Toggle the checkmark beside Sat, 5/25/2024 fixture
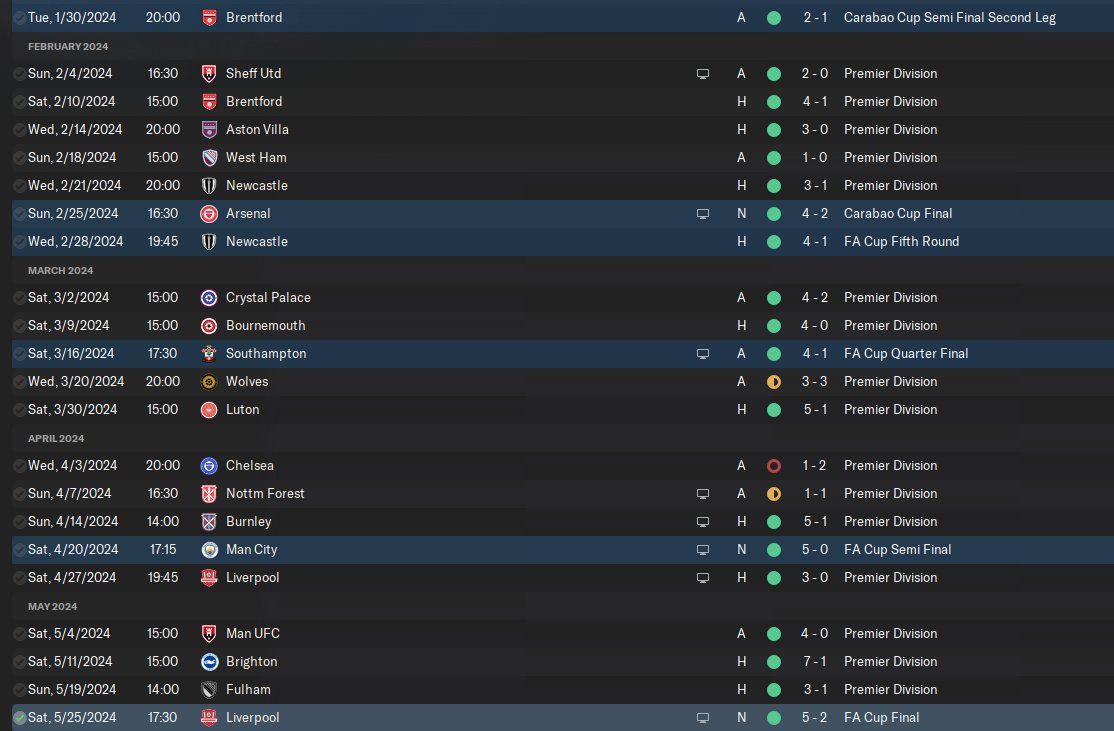 (20, 718)
